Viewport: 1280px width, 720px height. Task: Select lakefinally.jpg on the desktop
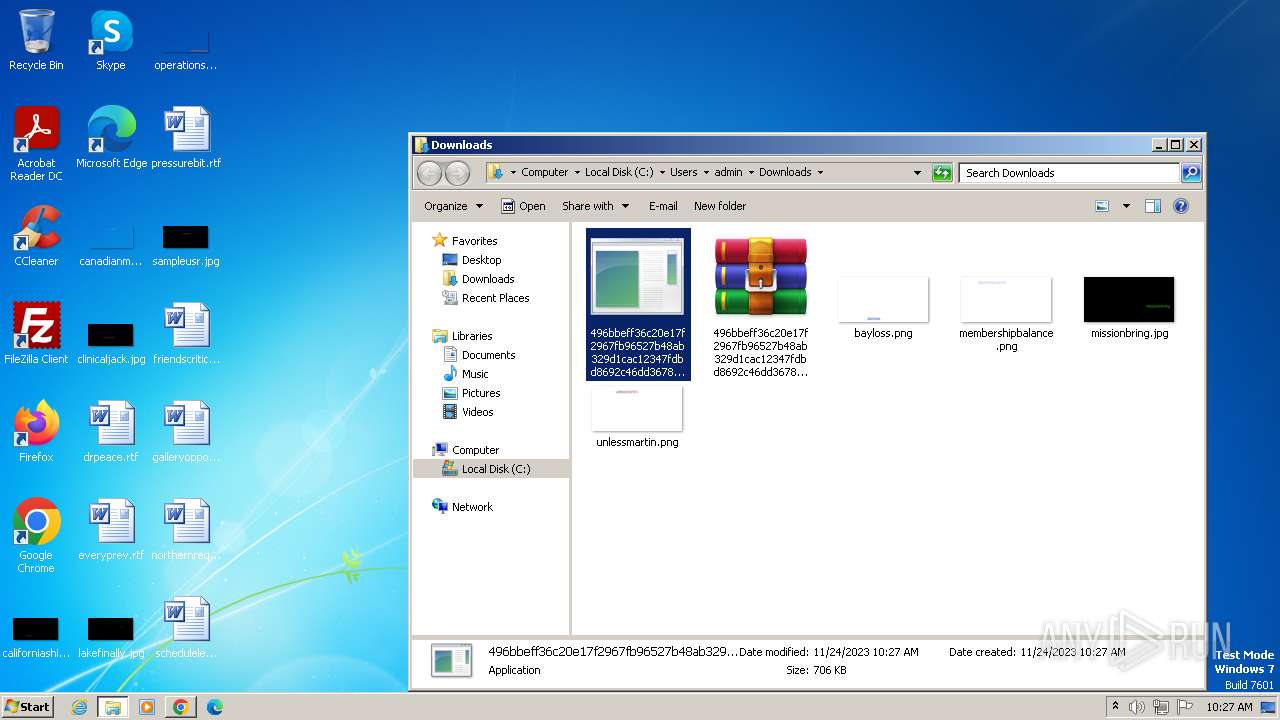click(x=111, y=637)
